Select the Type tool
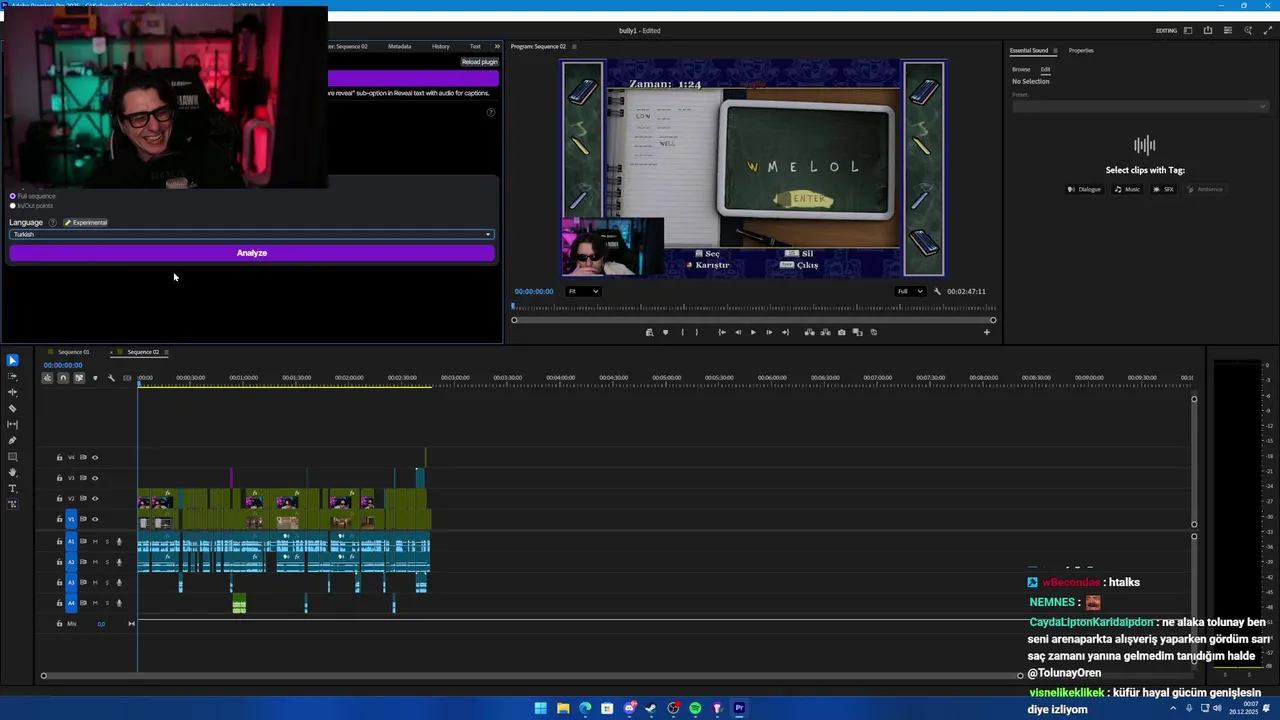Image resolution: width=1280 pixels, height=720 pixels. click(12, 488)
